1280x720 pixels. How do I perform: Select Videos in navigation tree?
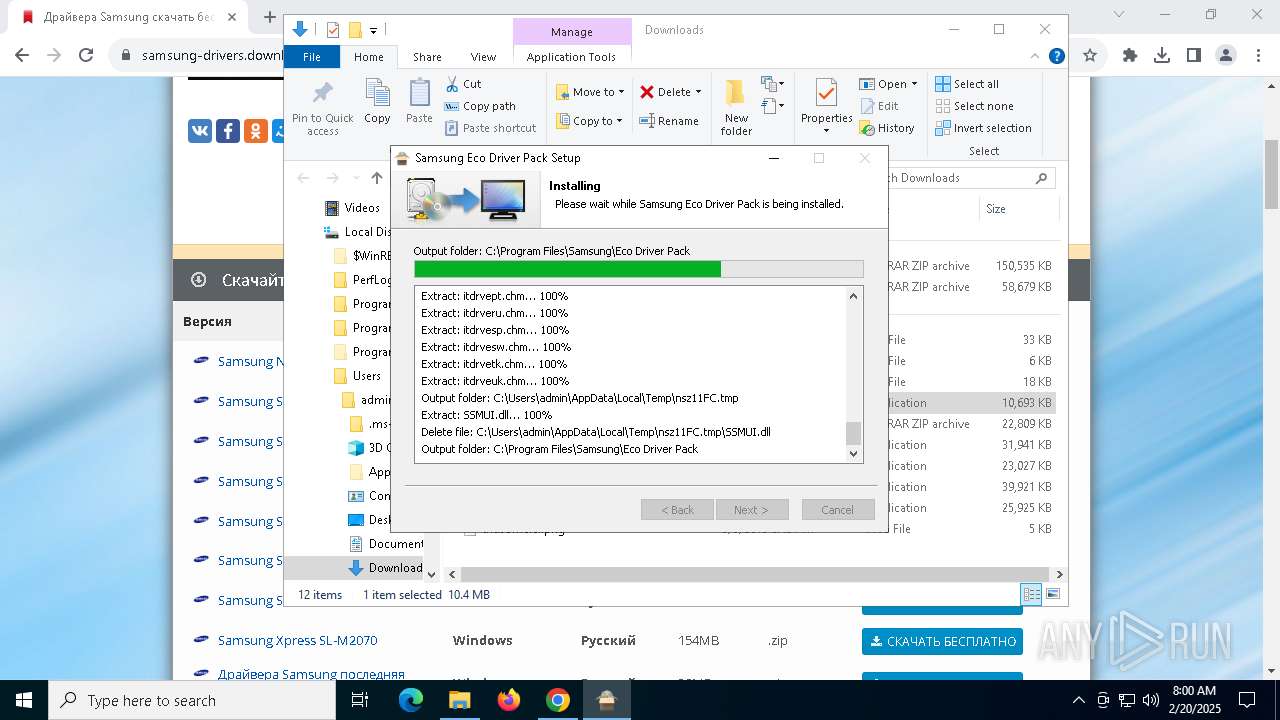click(x=362, y=208)
